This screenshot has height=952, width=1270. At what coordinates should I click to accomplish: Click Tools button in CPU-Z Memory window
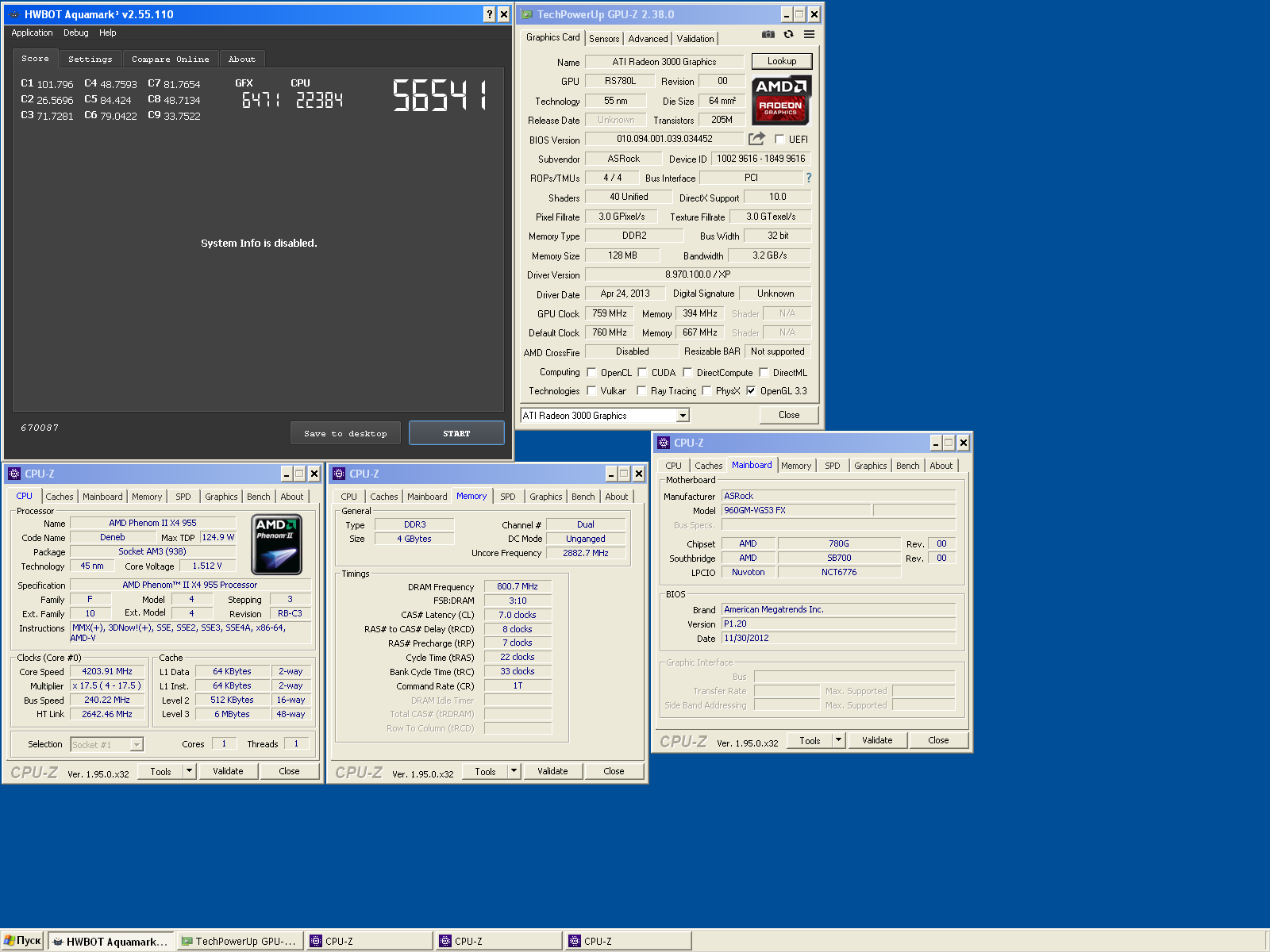coord(485,771)
